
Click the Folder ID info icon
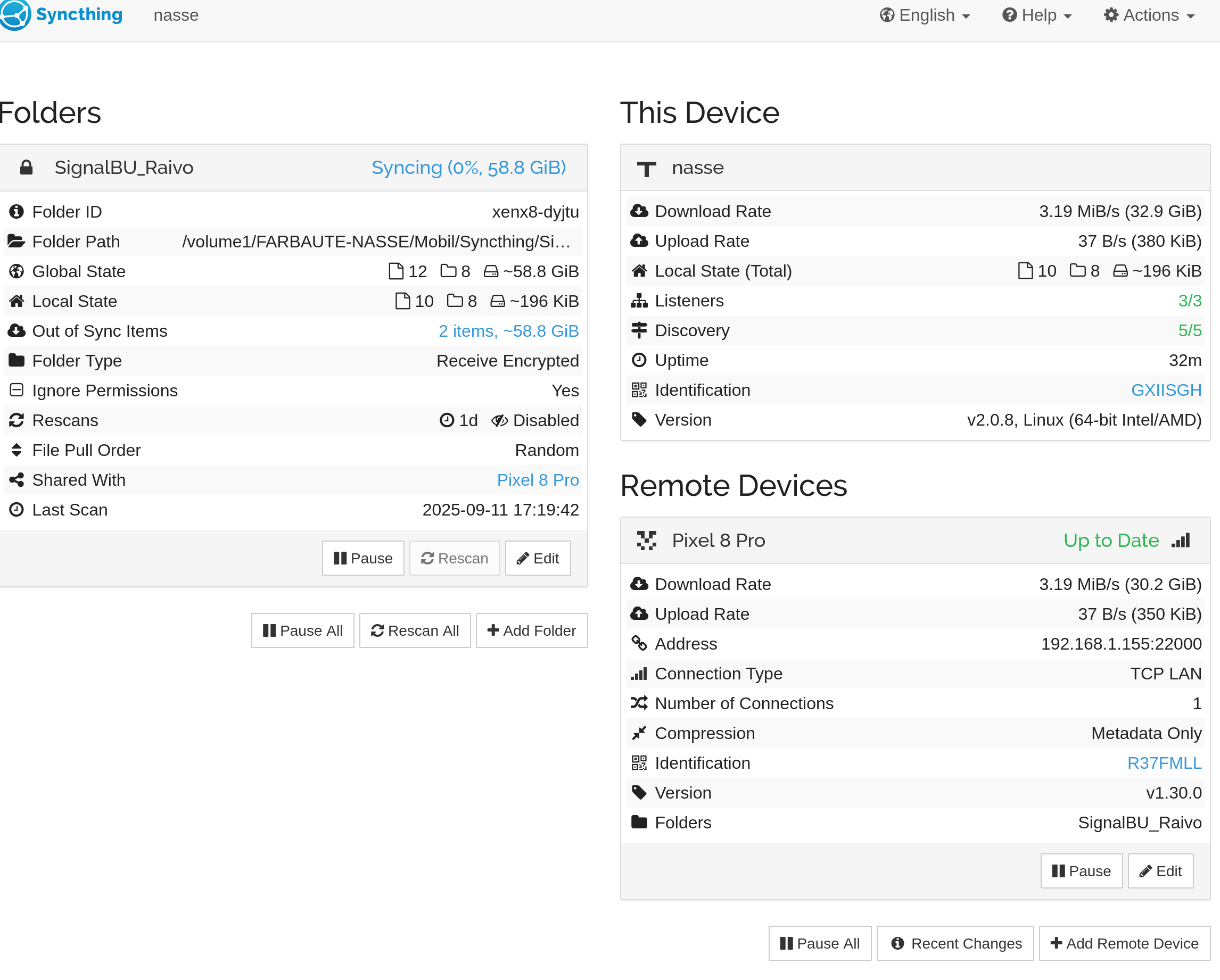pos(17,212)
